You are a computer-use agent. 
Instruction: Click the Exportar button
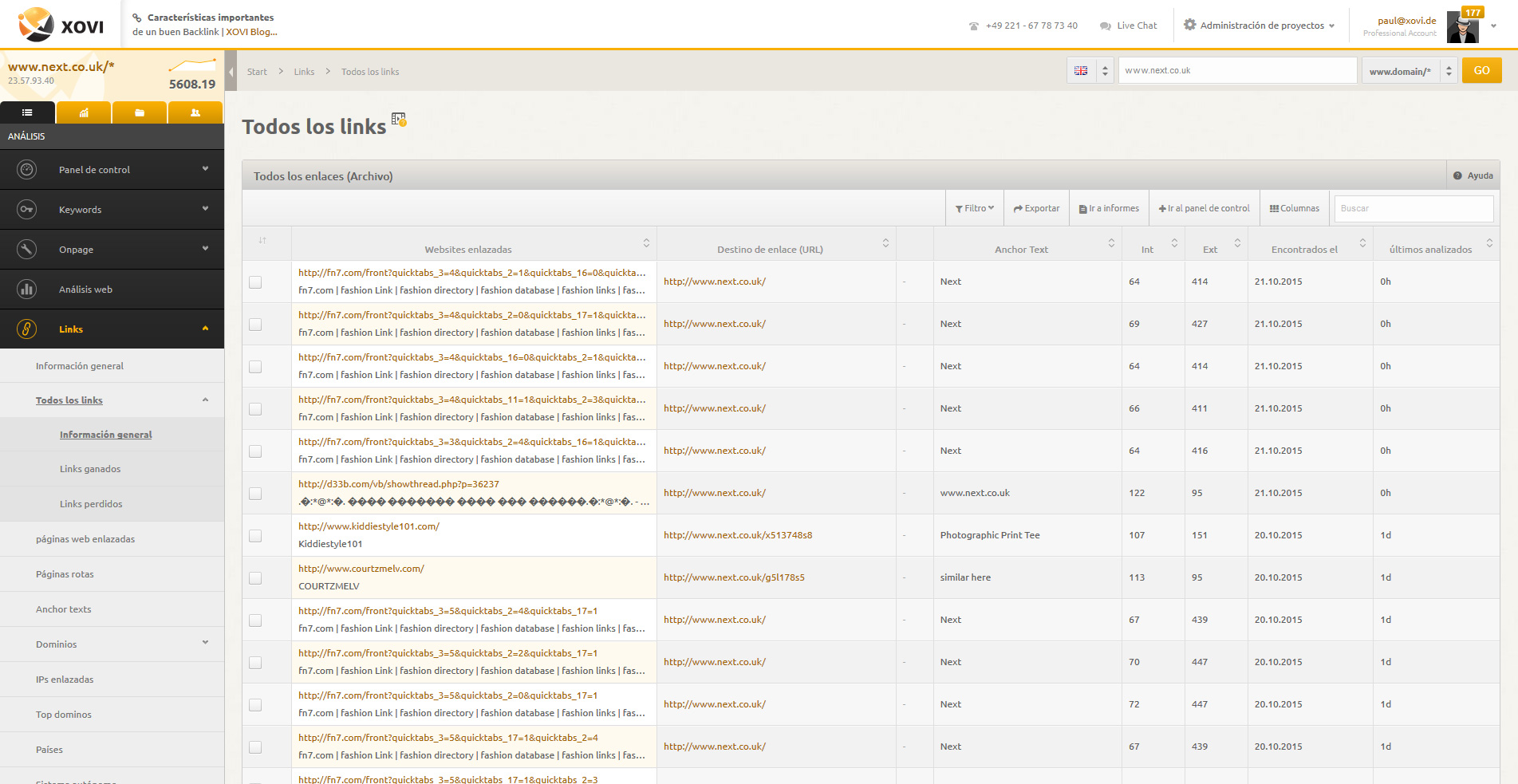1036,208
